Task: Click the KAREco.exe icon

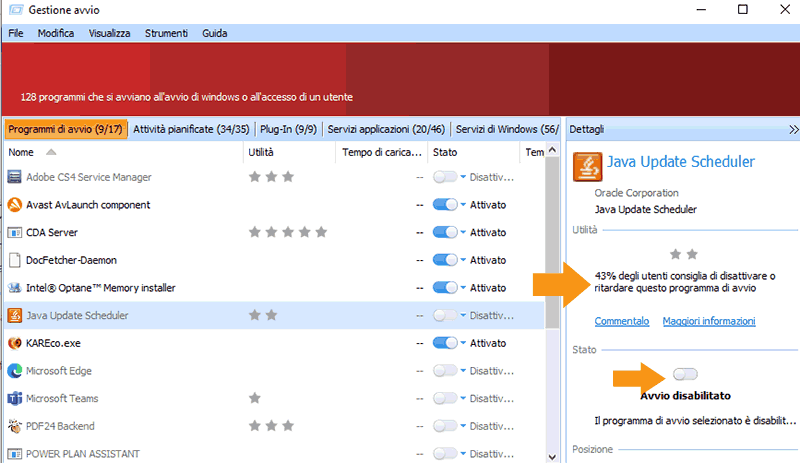Action: (15, 343)
